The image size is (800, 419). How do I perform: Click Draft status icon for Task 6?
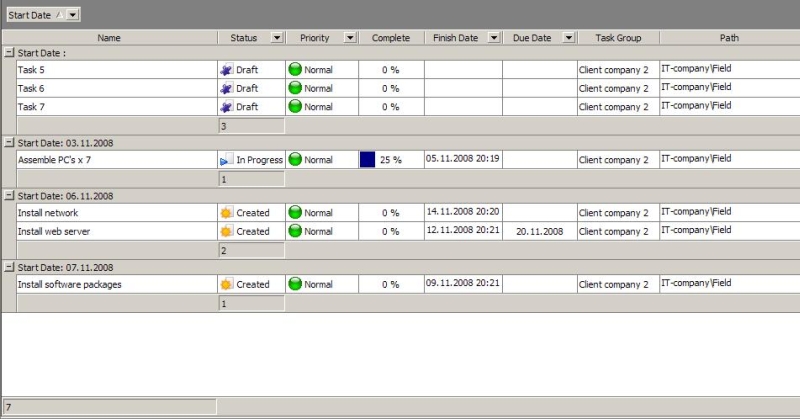[226, 88]
